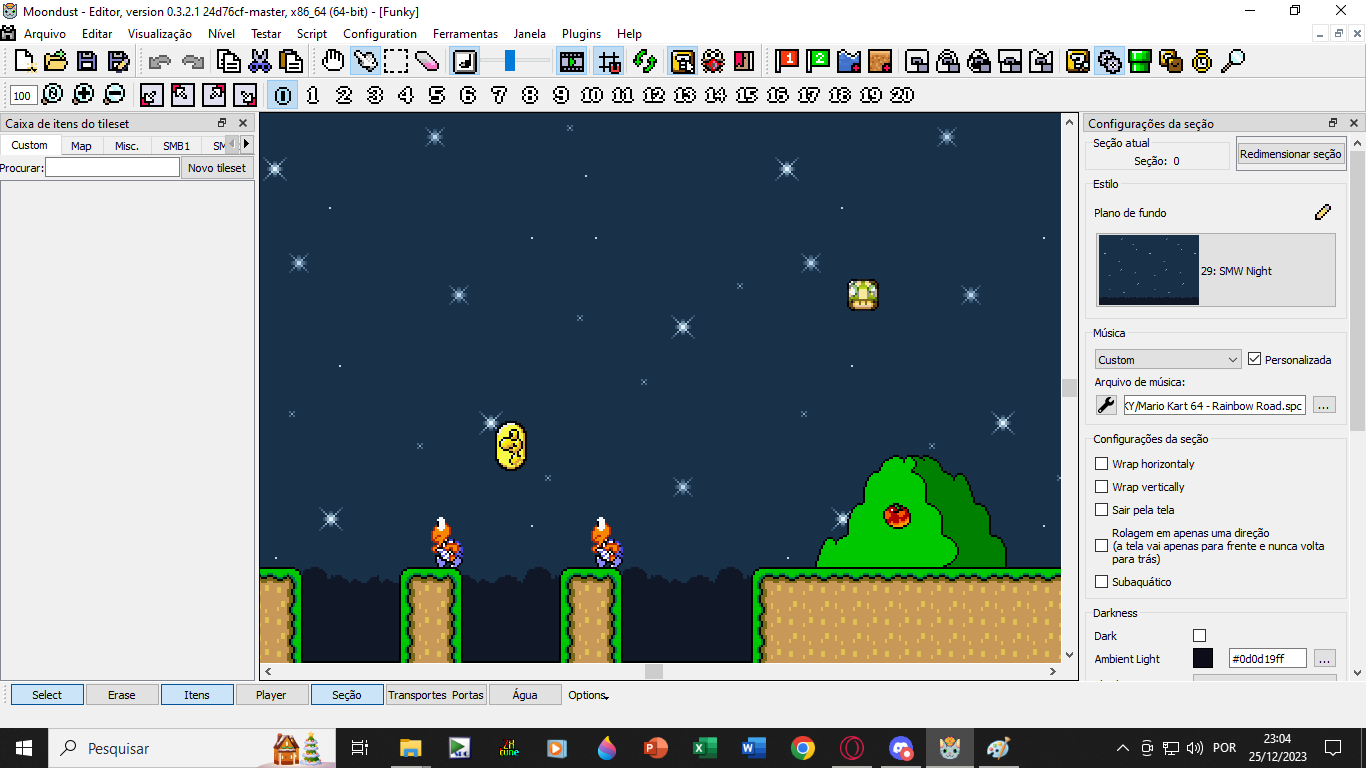Copy selected items
This screenshot has height=768, width=1366.
click(x=229, y=61)
